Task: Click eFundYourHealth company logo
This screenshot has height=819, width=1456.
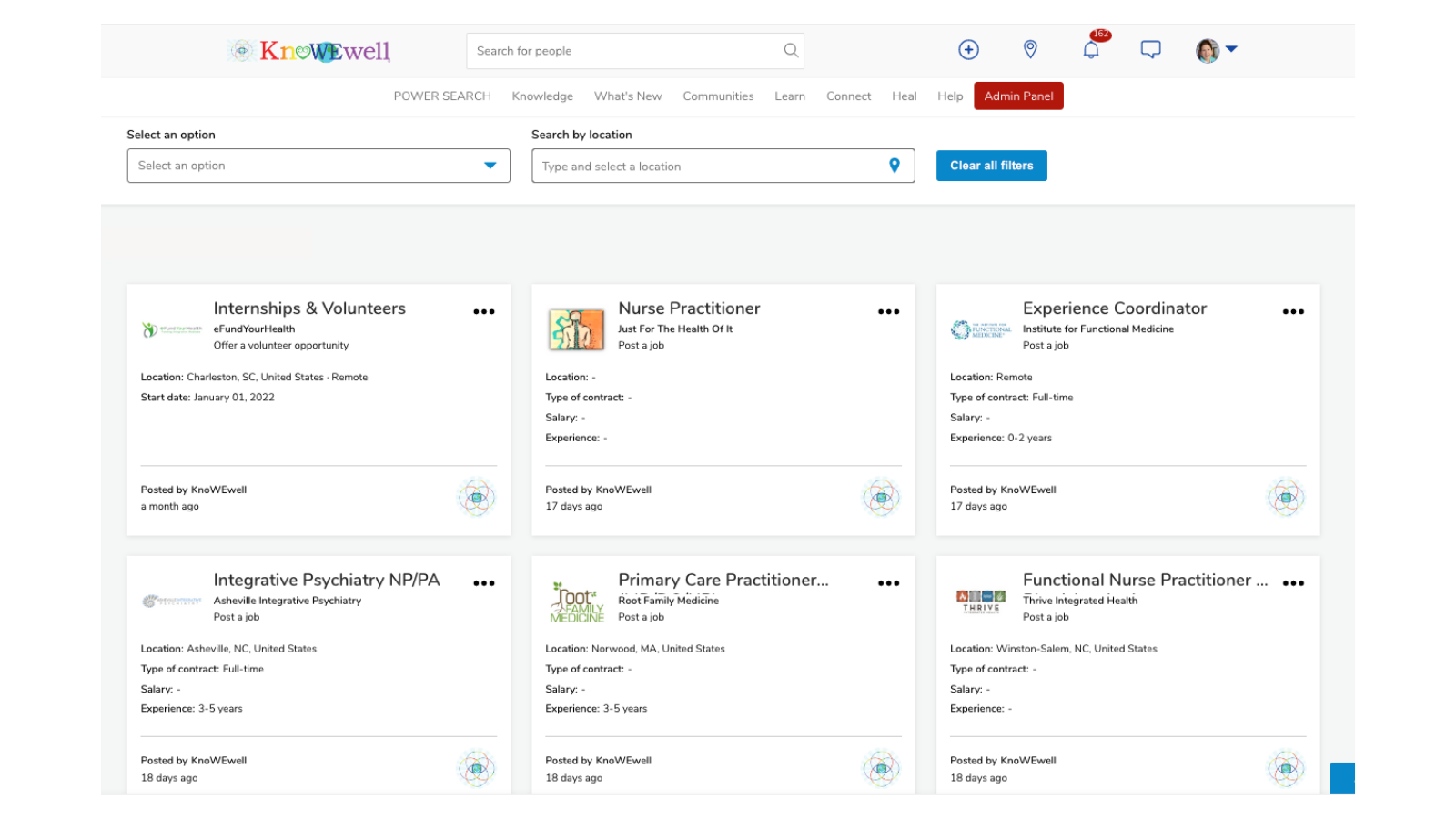Action: 172,329
